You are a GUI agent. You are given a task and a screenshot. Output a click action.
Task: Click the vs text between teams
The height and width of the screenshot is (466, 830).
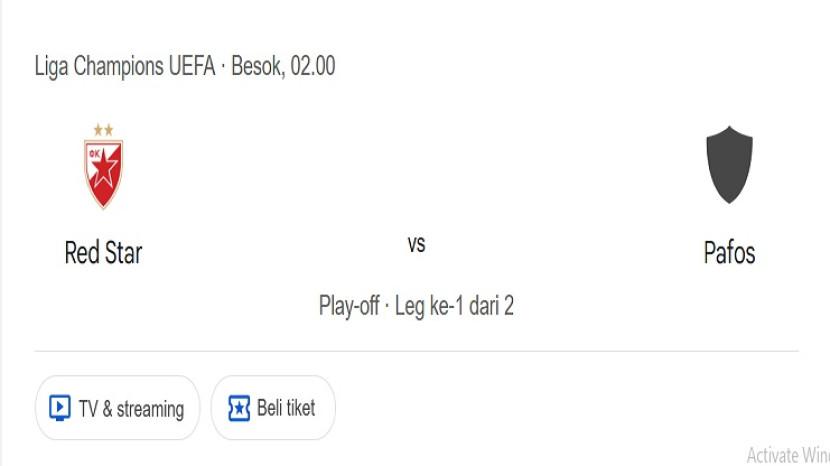tap(417, 244)
